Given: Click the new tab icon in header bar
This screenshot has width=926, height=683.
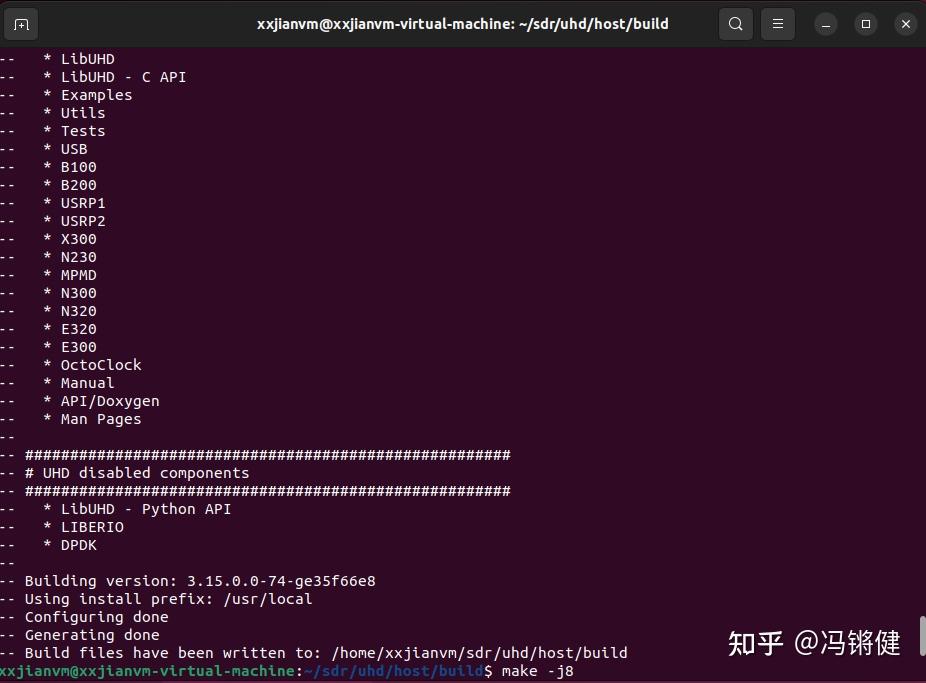Looking at the screenshot, I should pos(21,23).
